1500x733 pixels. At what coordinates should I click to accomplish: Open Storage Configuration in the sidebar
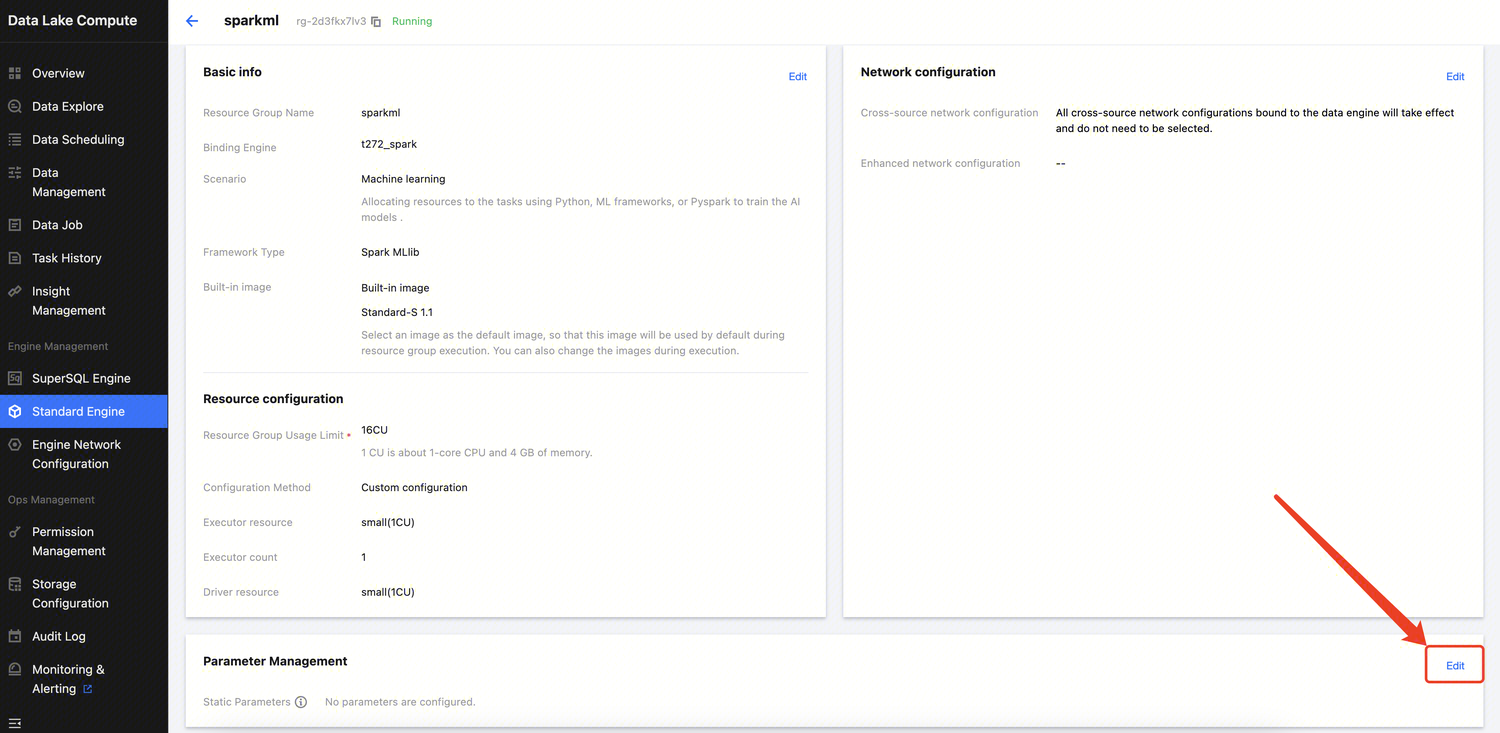pyautogui.click(x=70, y=594)
